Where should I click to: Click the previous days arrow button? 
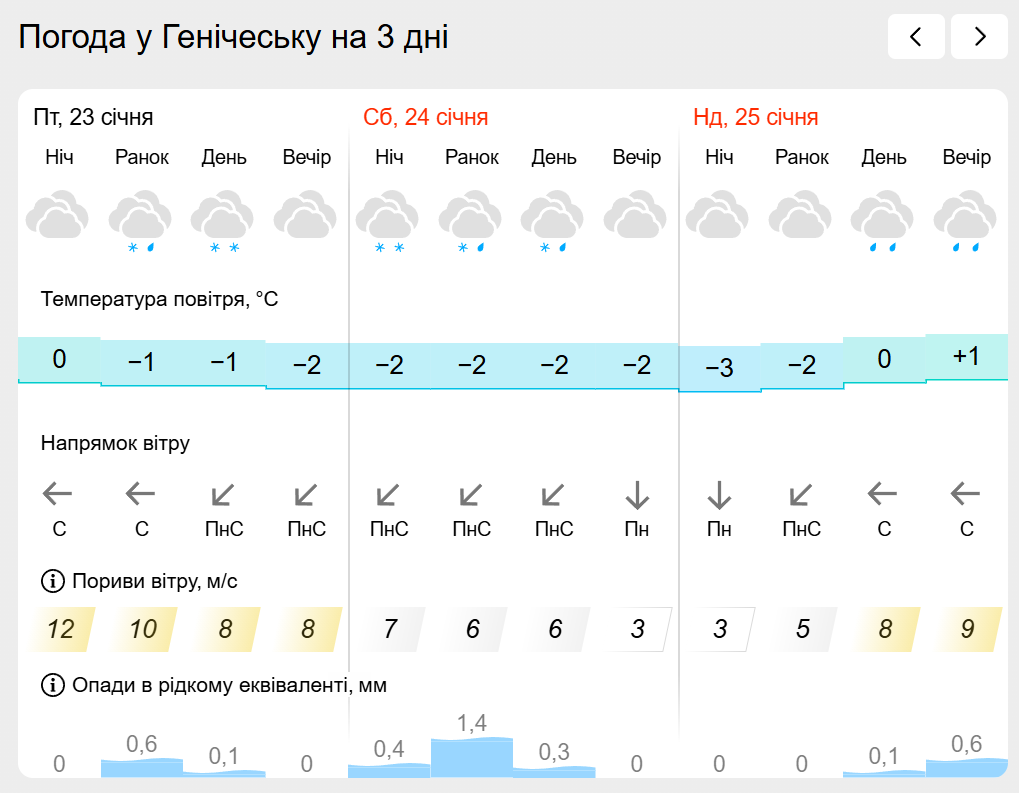click(915, 37)
